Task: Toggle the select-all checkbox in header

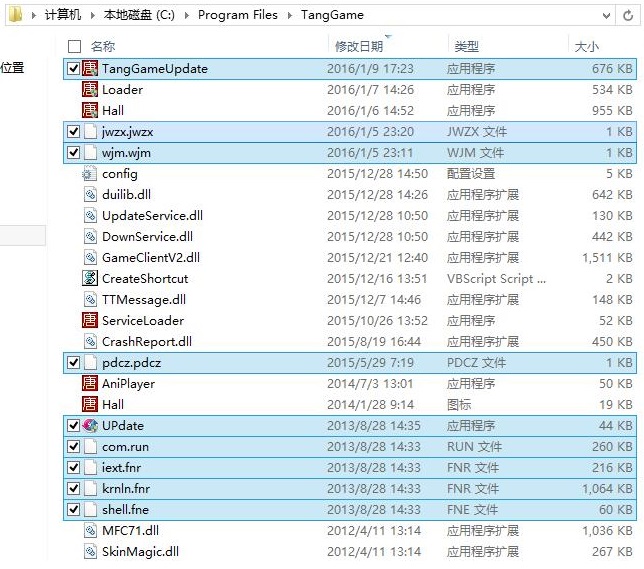Action: [73, 46]
